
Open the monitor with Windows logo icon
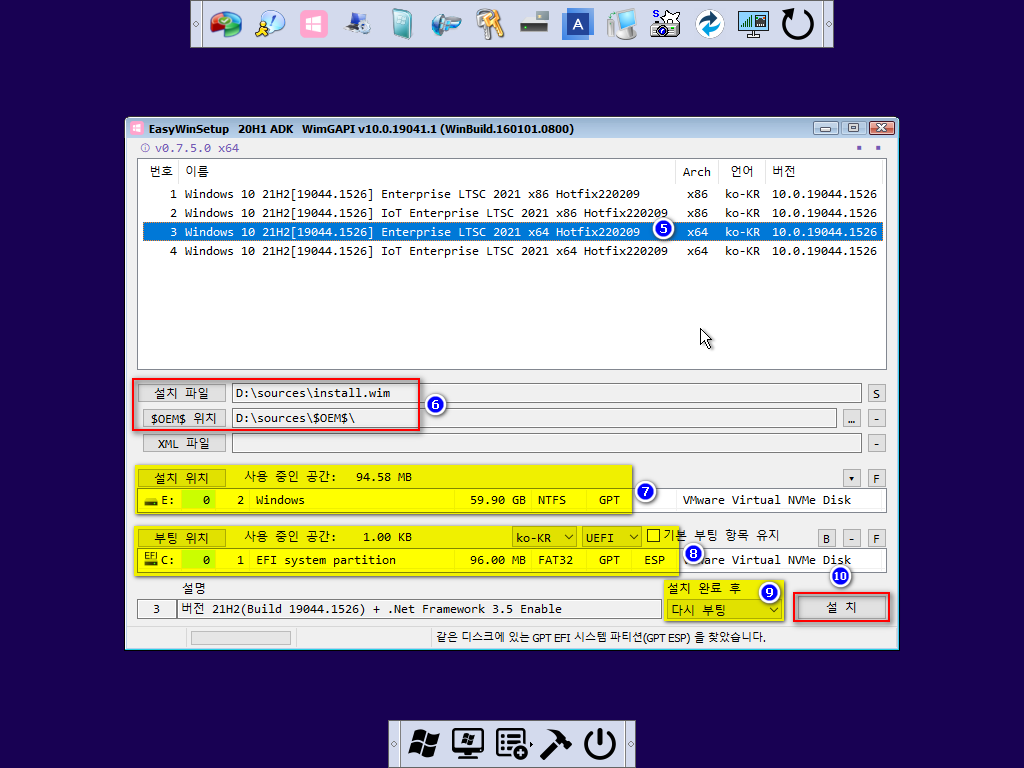click(468, 744)
